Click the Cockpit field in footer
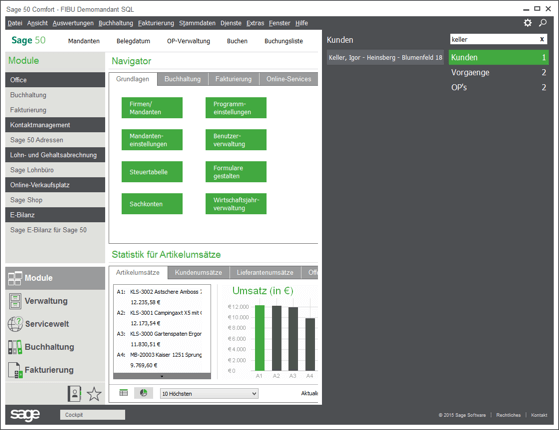The height and width of the screenshot is (430, 559). point(92,415)
